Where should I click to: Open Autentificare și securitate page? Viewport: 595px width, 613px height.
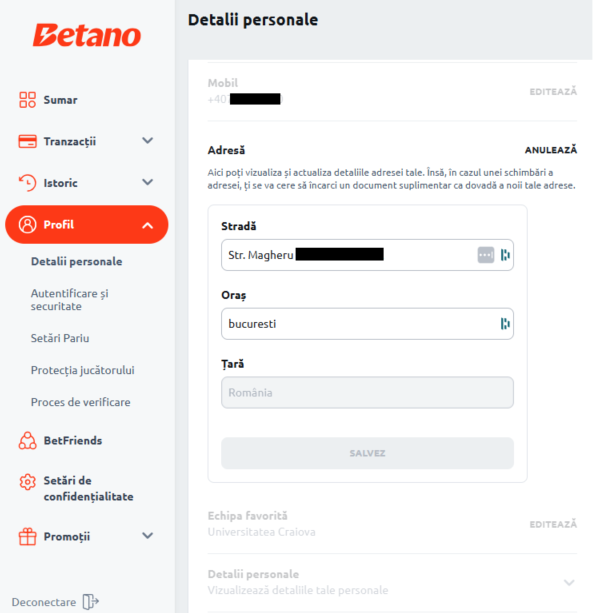[70, 300]
